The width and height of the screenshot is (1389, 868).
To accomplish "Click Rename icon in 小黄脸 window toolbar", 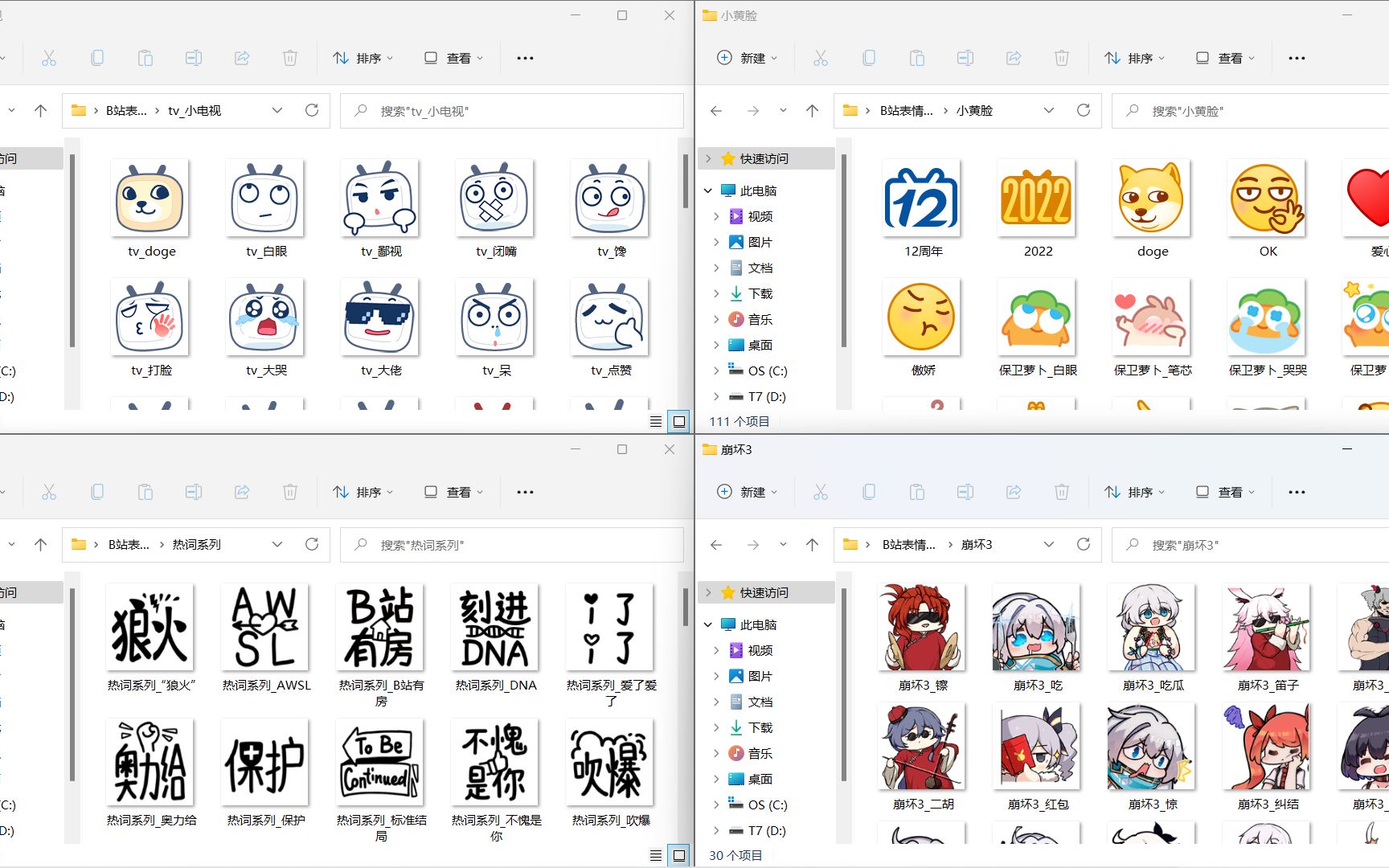I will click(x=965, y=58).
